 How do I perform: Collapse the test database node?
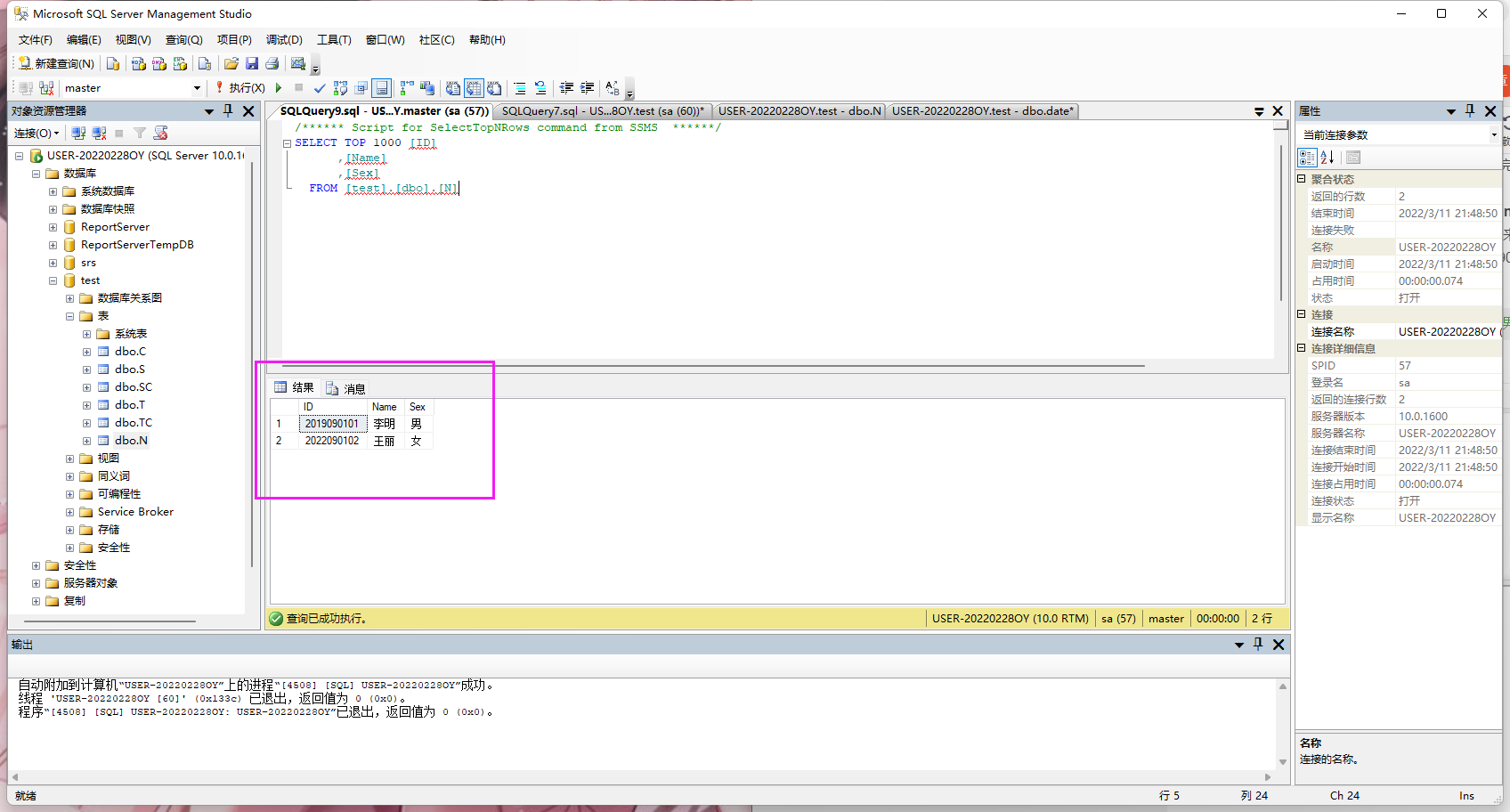point(53,280)
